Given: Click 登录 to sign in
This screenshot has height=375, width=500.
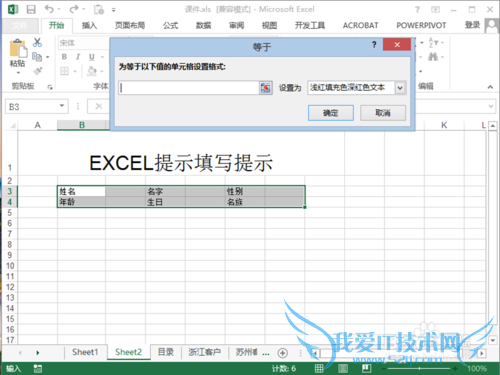Looking at the screenshot, I should (472, 25).
